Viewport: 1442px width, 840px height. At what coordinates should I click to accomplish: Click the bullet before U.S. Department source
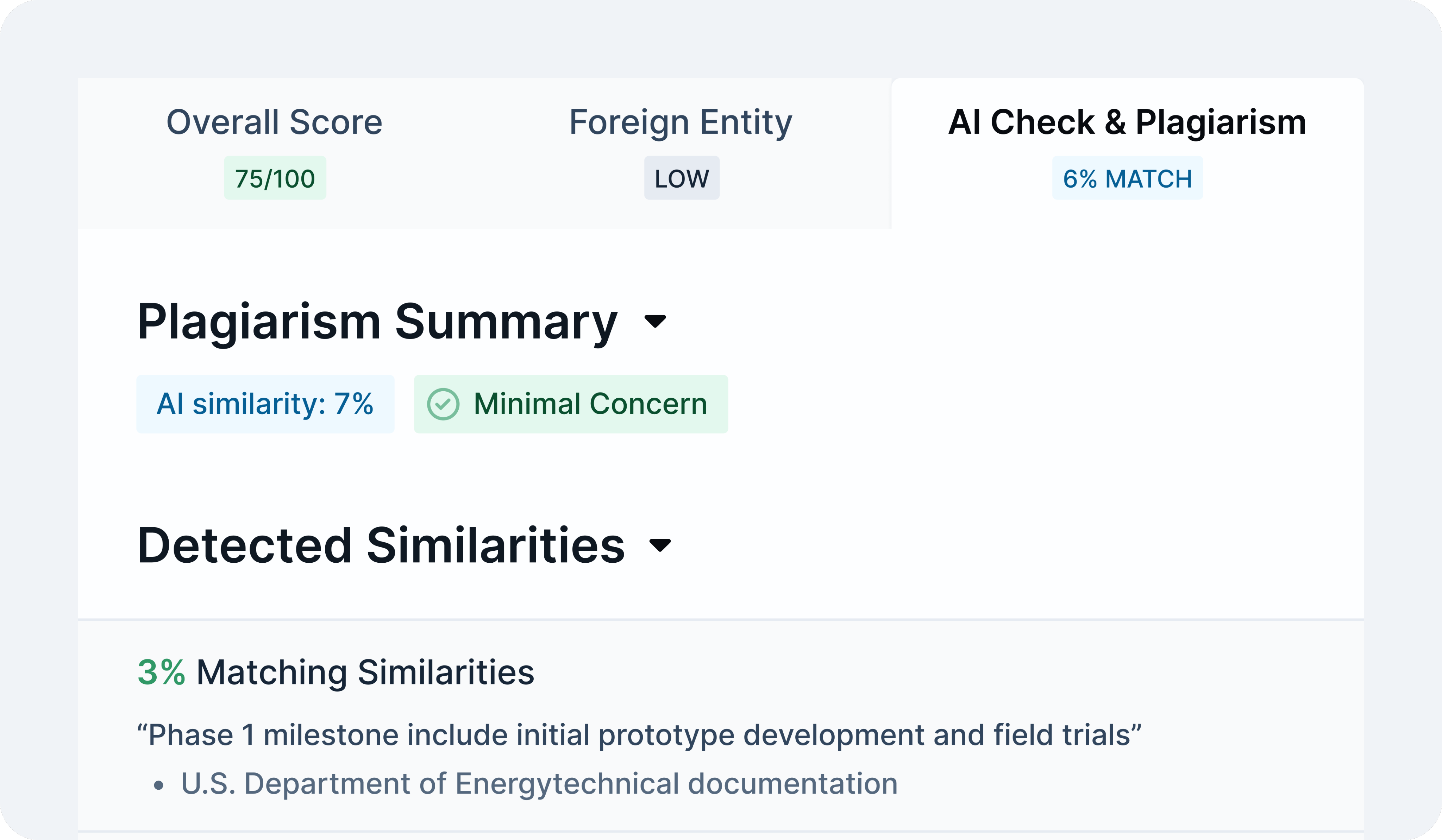tap(159, 786)
